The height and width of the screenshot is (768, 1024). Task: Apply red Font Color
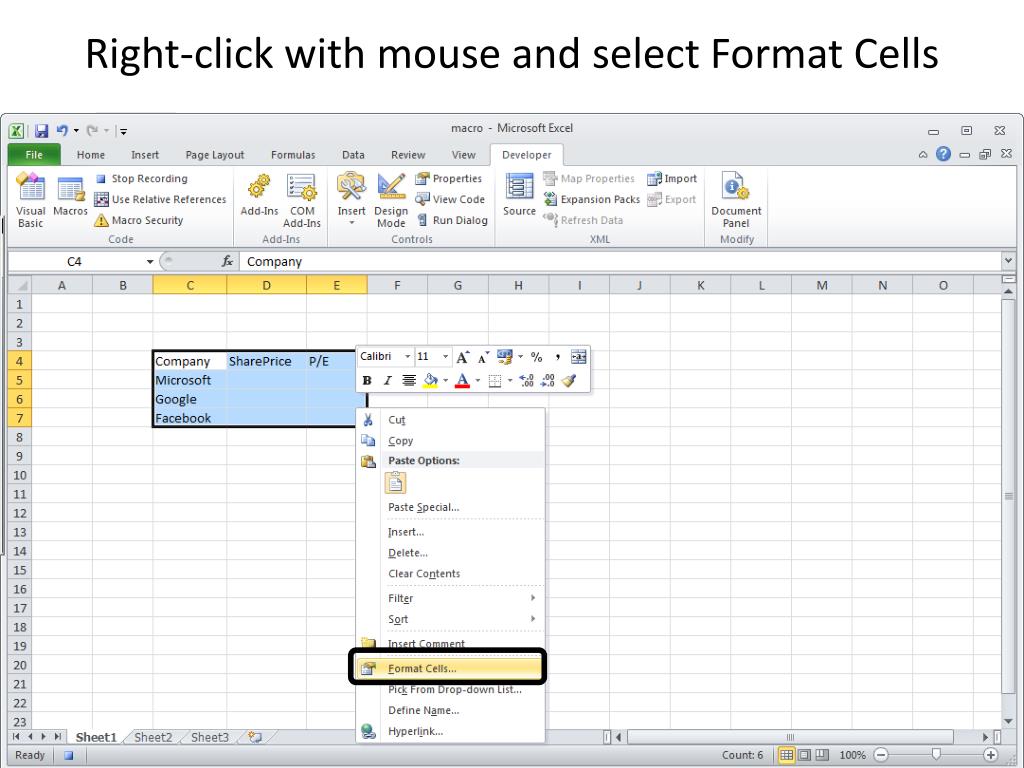[462, 381]
